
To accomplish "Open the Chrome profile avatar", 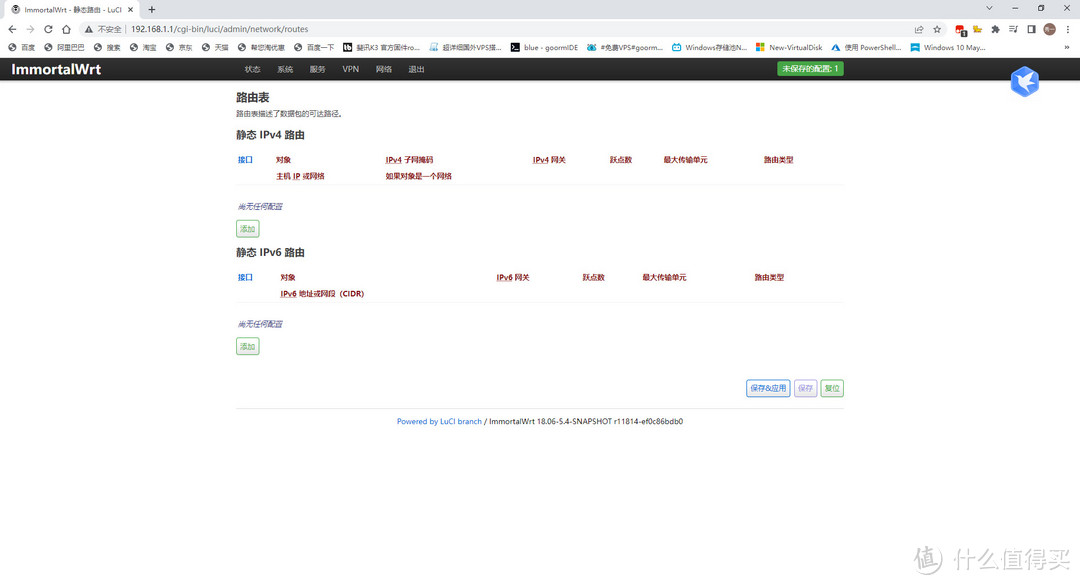I will [1049, 29].
